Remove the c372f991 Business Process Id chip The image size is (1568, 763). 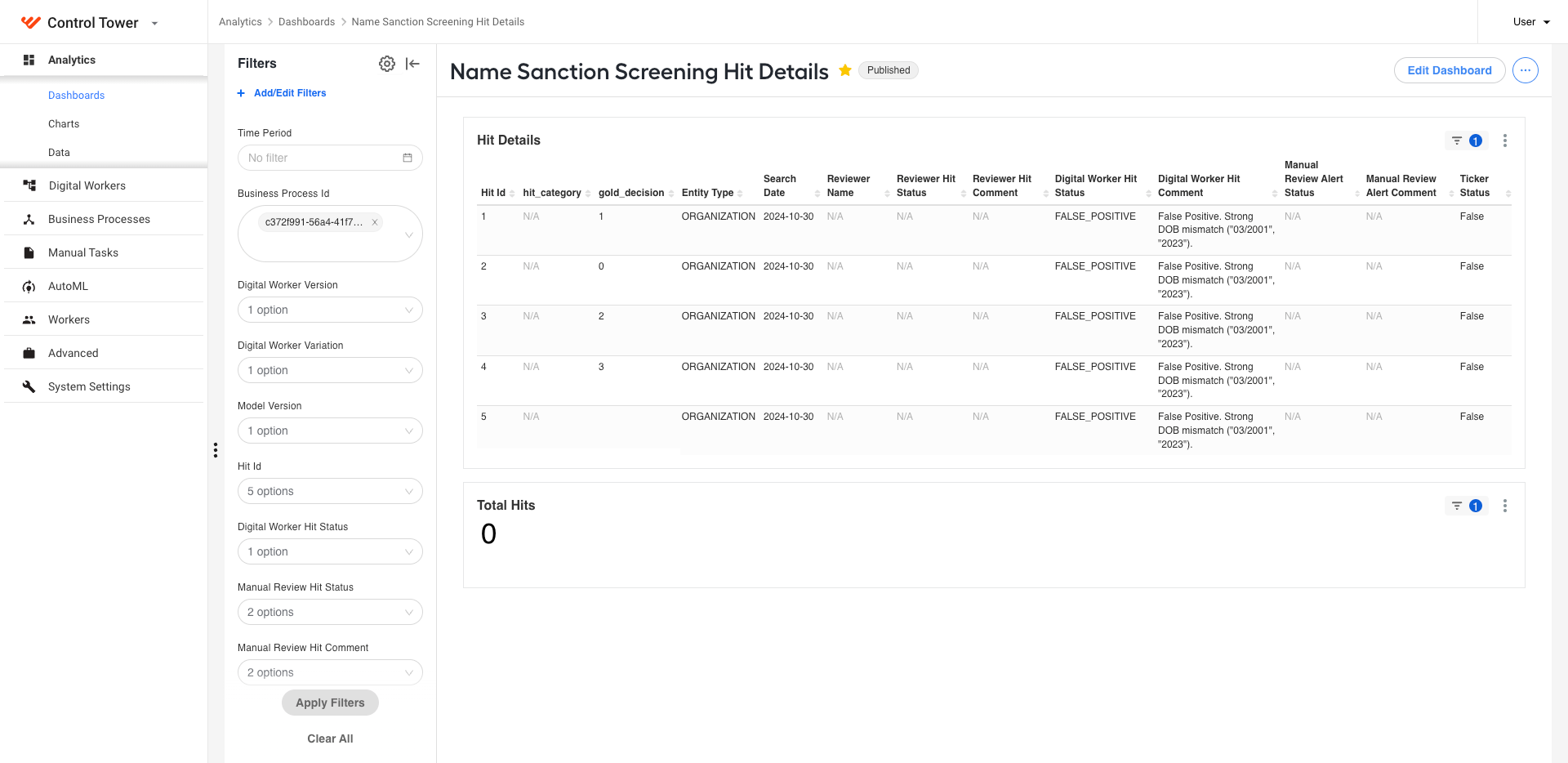point(375,222)
